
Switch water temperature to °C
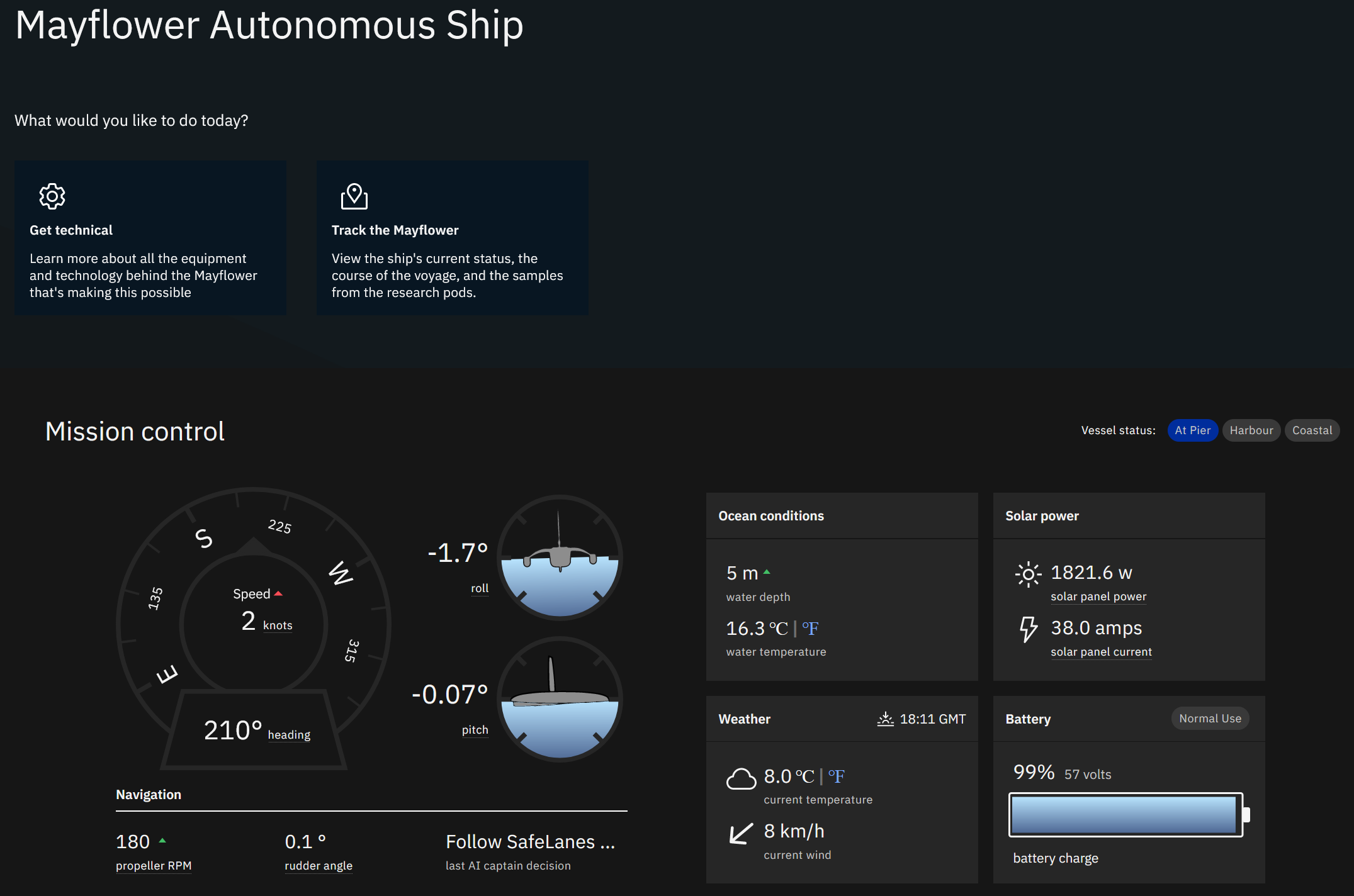pos(779,629)
